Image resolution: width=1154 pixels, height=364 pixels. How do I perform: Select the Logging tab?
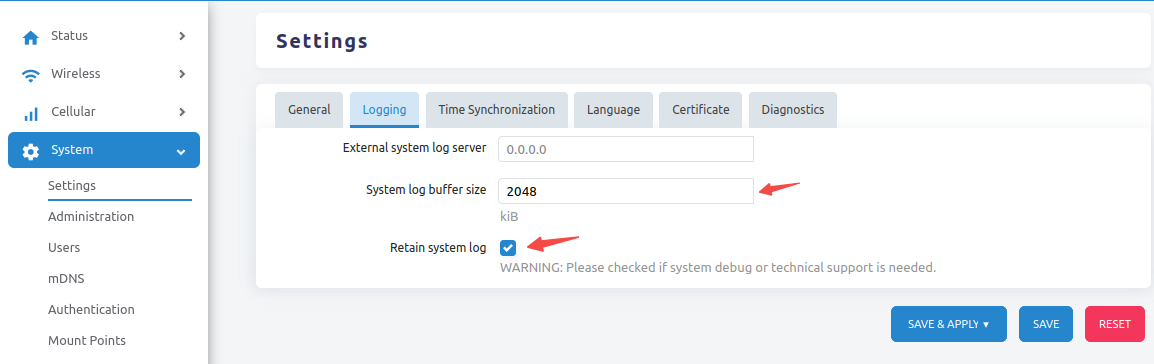click(384, 110)
